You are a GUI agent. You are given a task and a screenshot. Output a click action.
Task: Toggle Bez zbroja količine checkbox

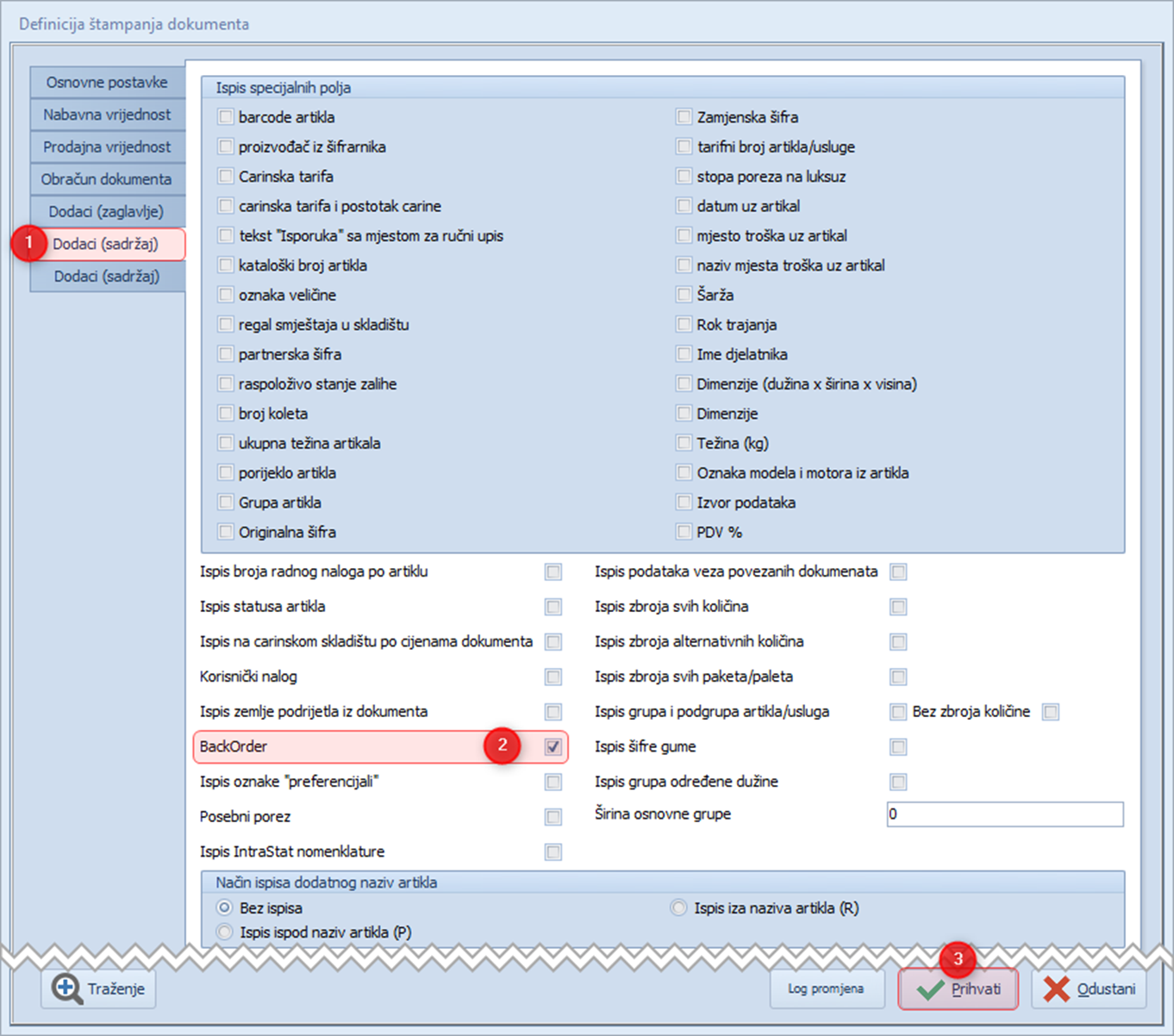tap(1050, 712)
